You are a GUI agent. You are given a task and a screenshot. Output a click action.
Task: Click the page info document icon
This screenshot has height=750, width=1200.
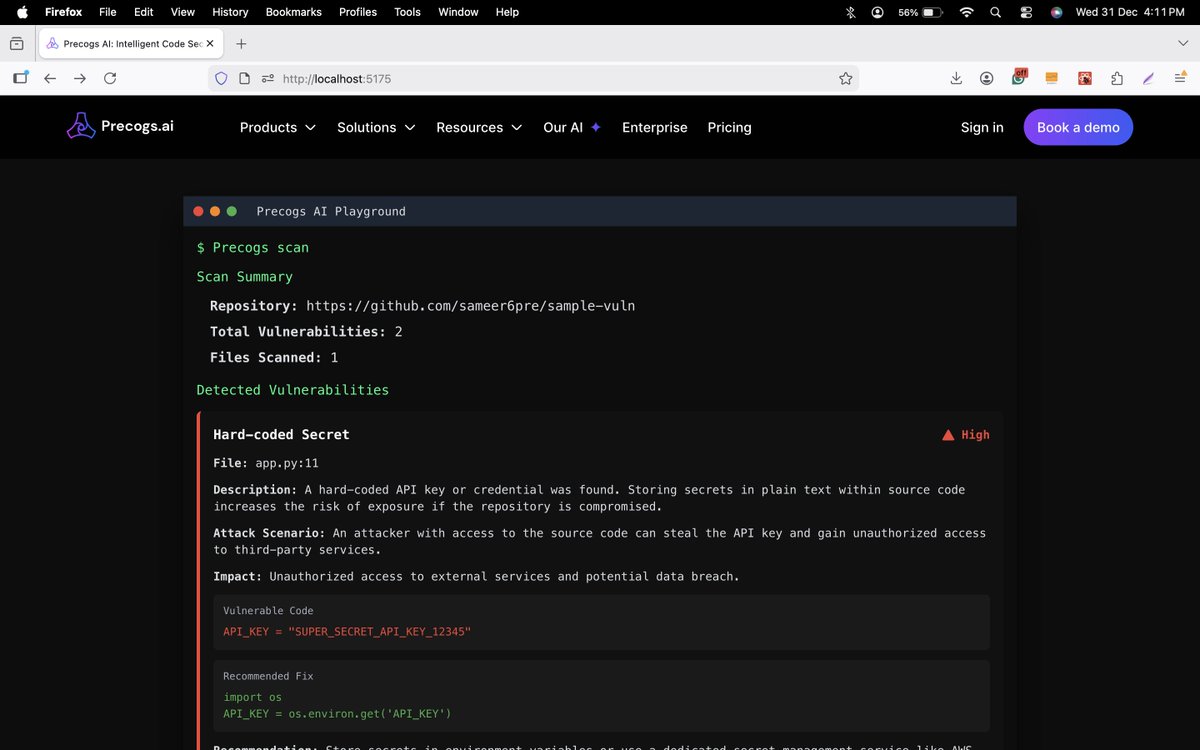coord(244,78)
